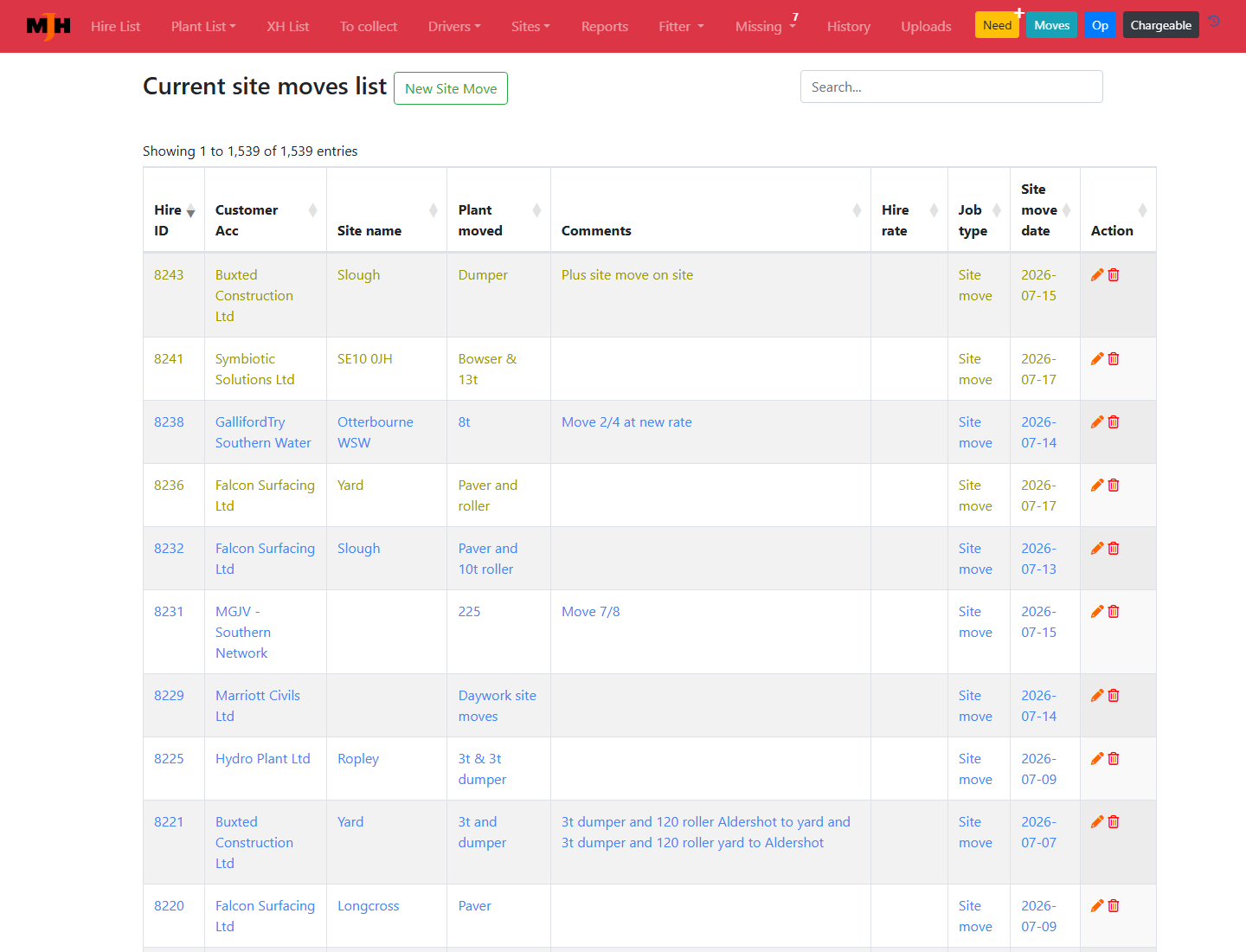Click the dark Chargeable button
The width and height of the screenshot is (1246, 952).
point(1160,24)
